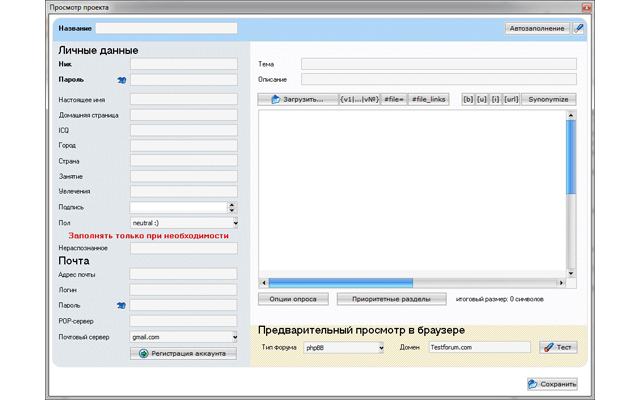Click the Приоритетные разделы button
Screen dimensions: 640x400
(391, 298)
